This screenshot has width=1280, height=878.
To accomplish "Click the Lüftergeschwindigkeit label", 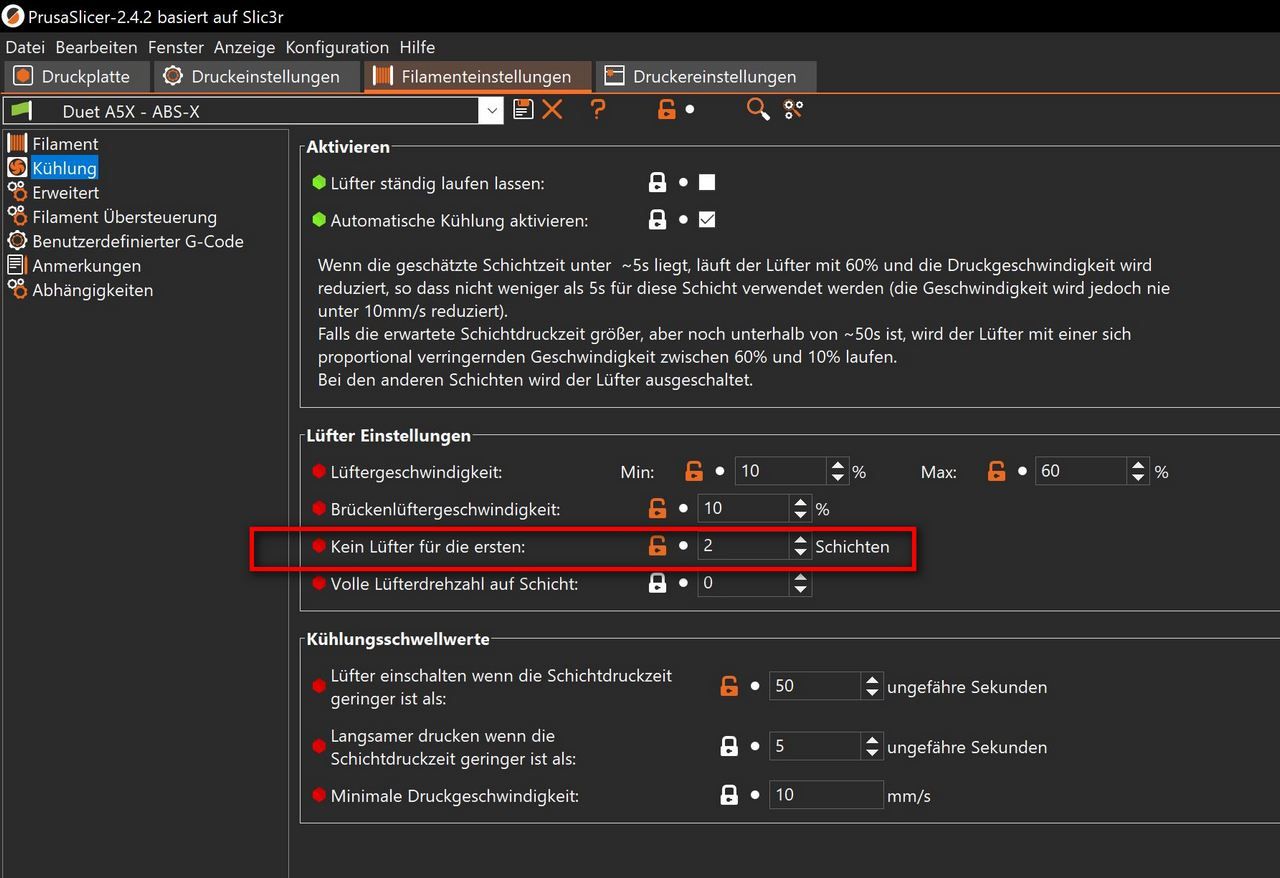I will pyautogui.click(x=416, y=471).
